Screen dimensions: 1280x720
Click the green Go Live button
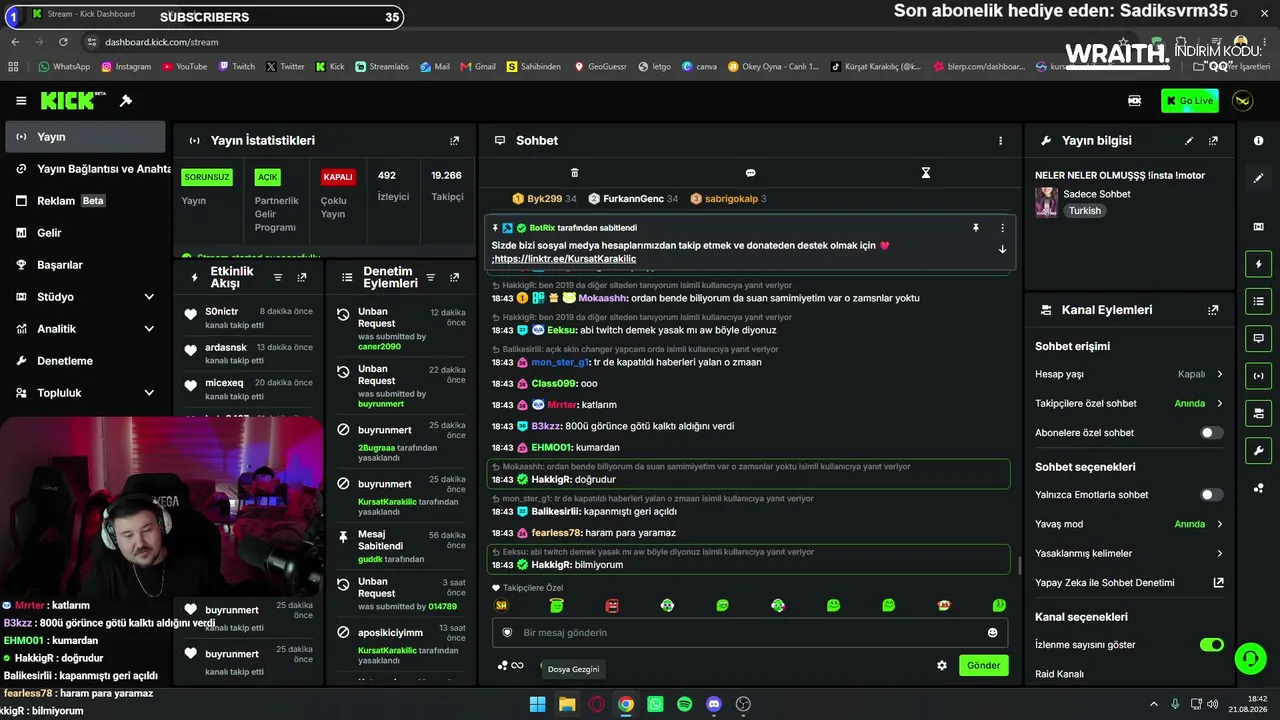click(1190, 100)
